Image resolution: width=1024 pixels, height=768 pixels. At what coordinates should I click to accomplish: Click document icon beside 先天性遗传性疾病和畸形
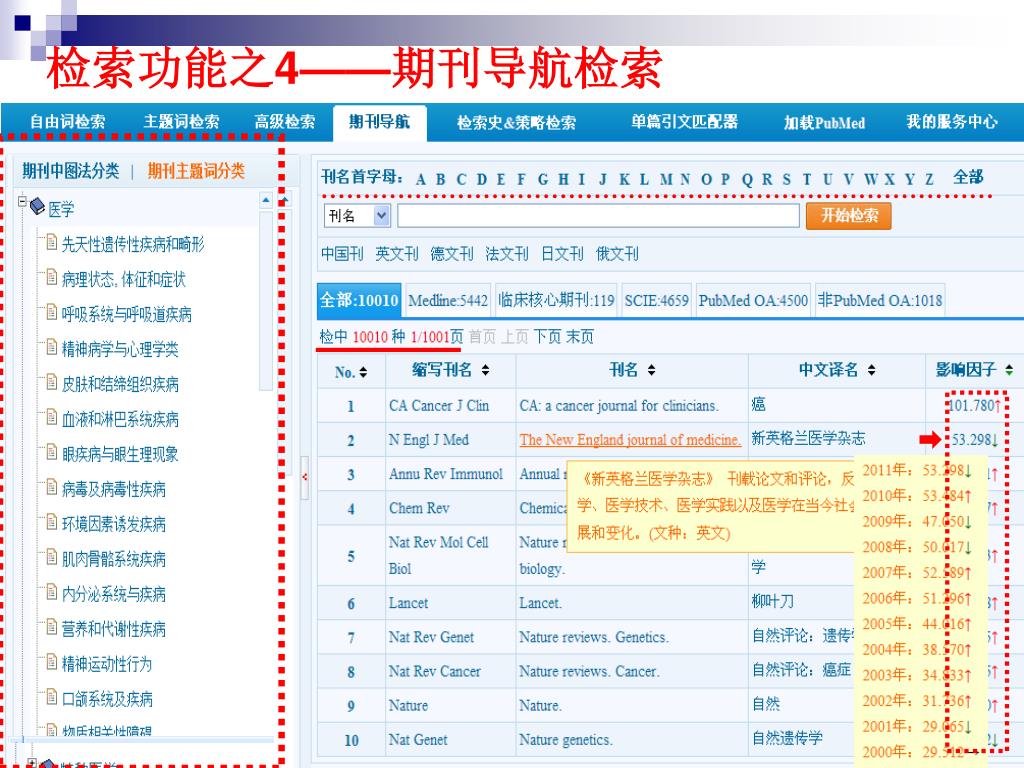click(x=52, y=242)
